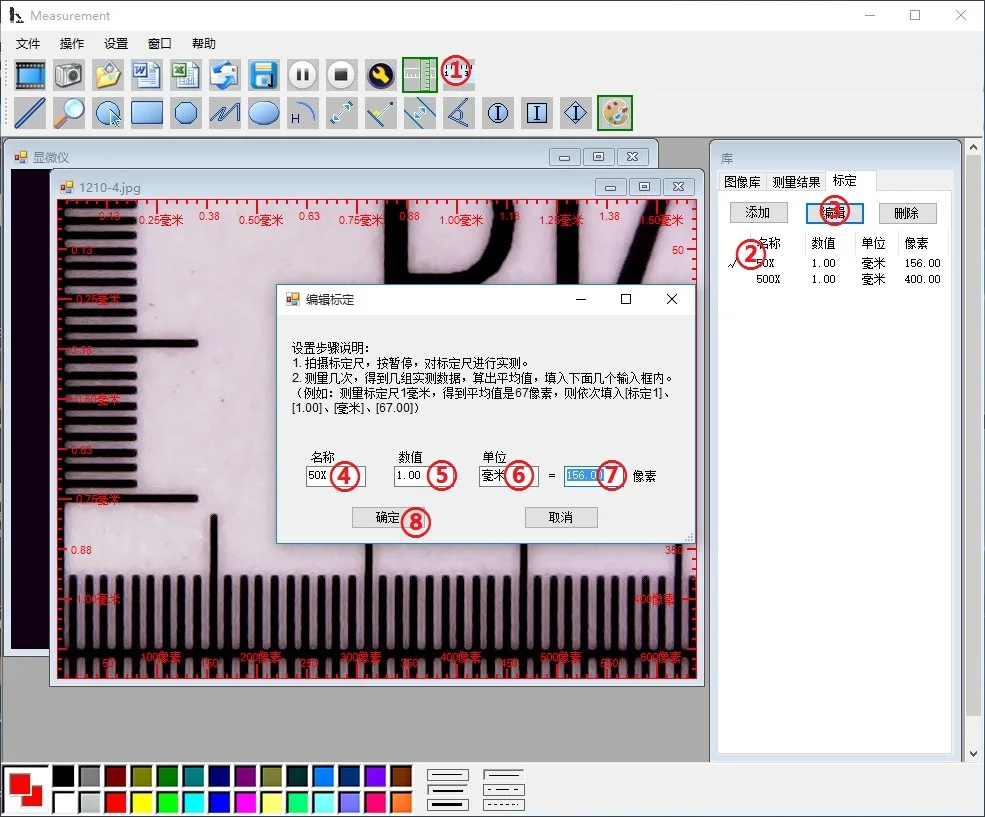
Task: Open the 窗口 menu
Action: point(160,43)
